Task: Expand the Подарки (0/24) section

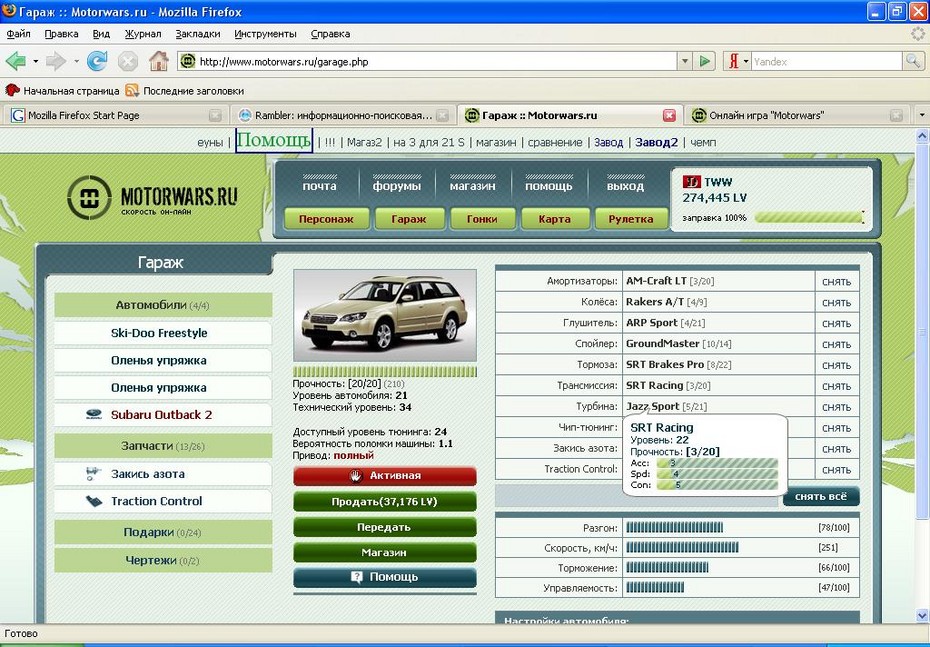Action: [163, 533]
